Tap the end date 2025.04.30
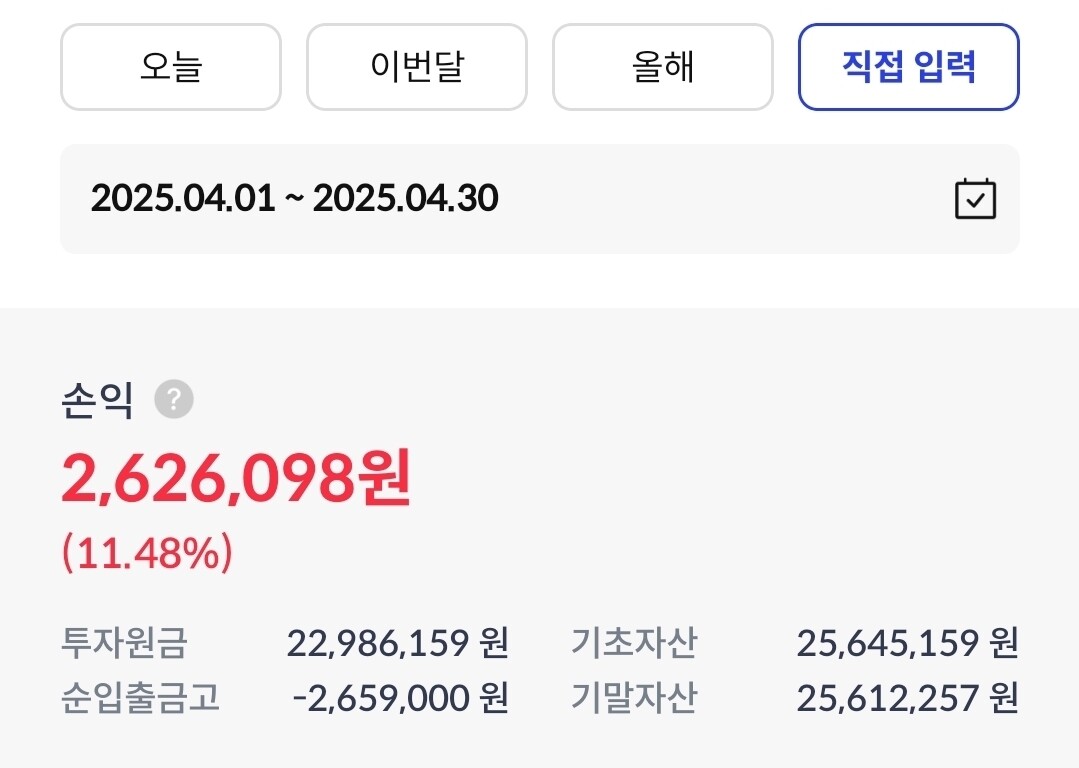This screenshot has height=768, width=1079. (405, 199)
